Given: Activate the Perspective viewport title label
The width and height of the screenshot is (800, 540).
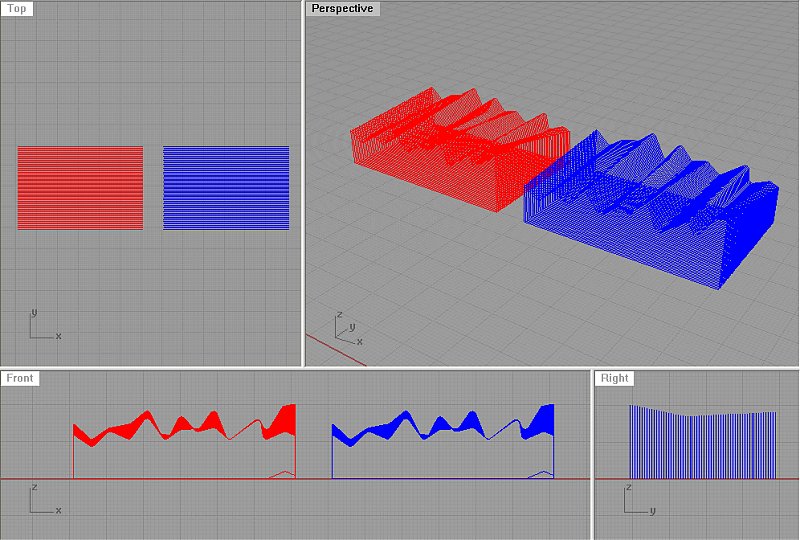Looking at the screenshot, I should pyautogui.click(x=342, y=9).
